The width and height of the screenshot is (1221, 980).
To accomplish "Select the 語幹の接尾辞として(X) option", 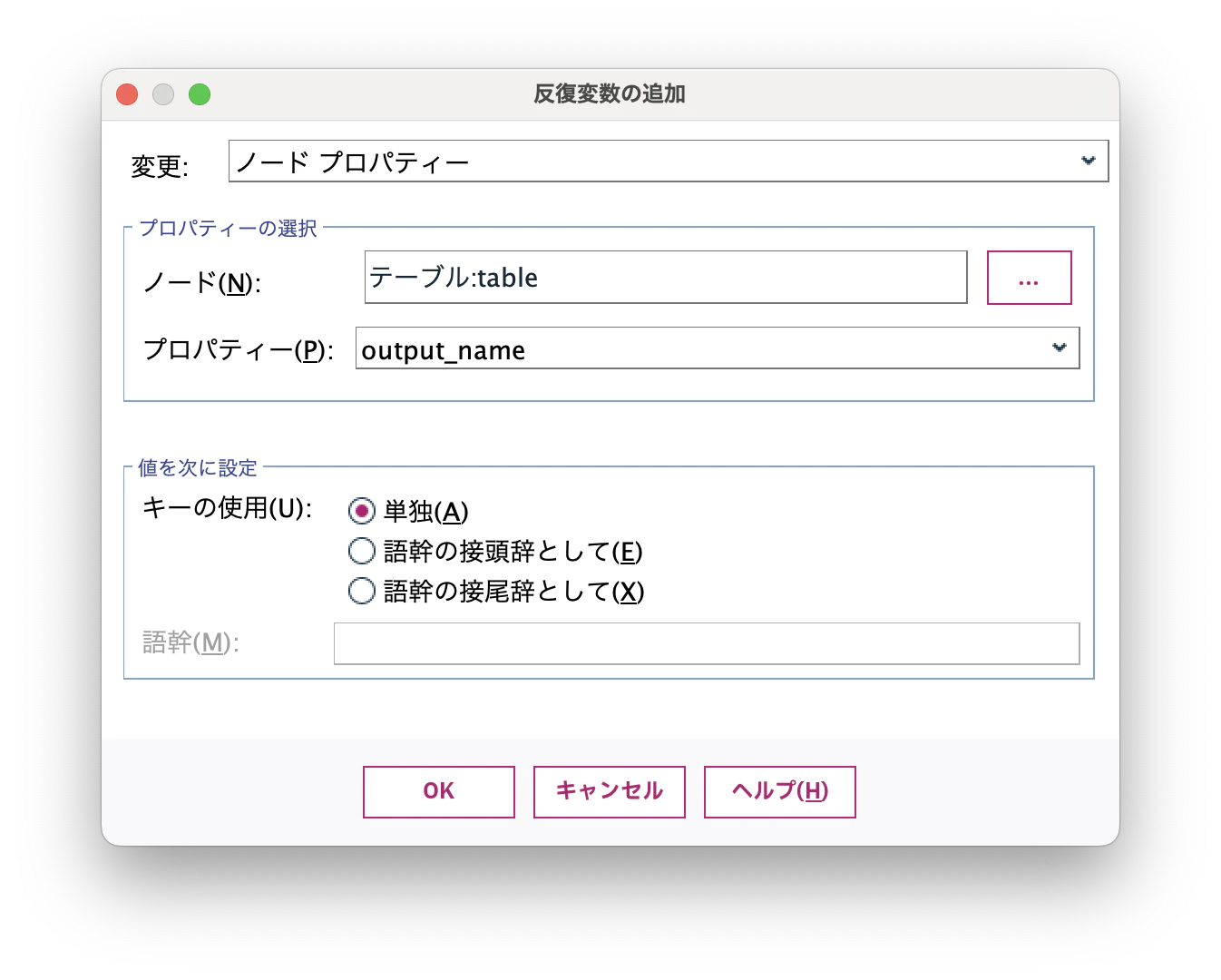I will tap(362, 591).
